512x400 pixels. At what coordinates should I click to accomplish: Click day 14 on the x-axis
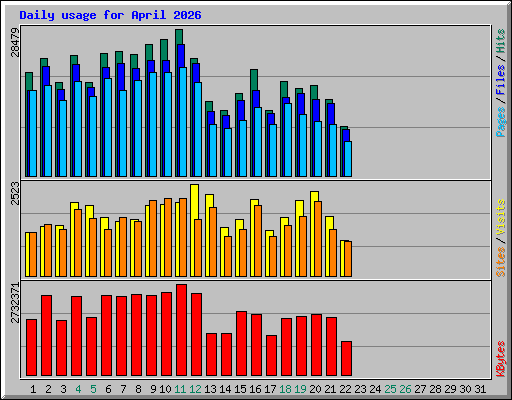[225, 389]
